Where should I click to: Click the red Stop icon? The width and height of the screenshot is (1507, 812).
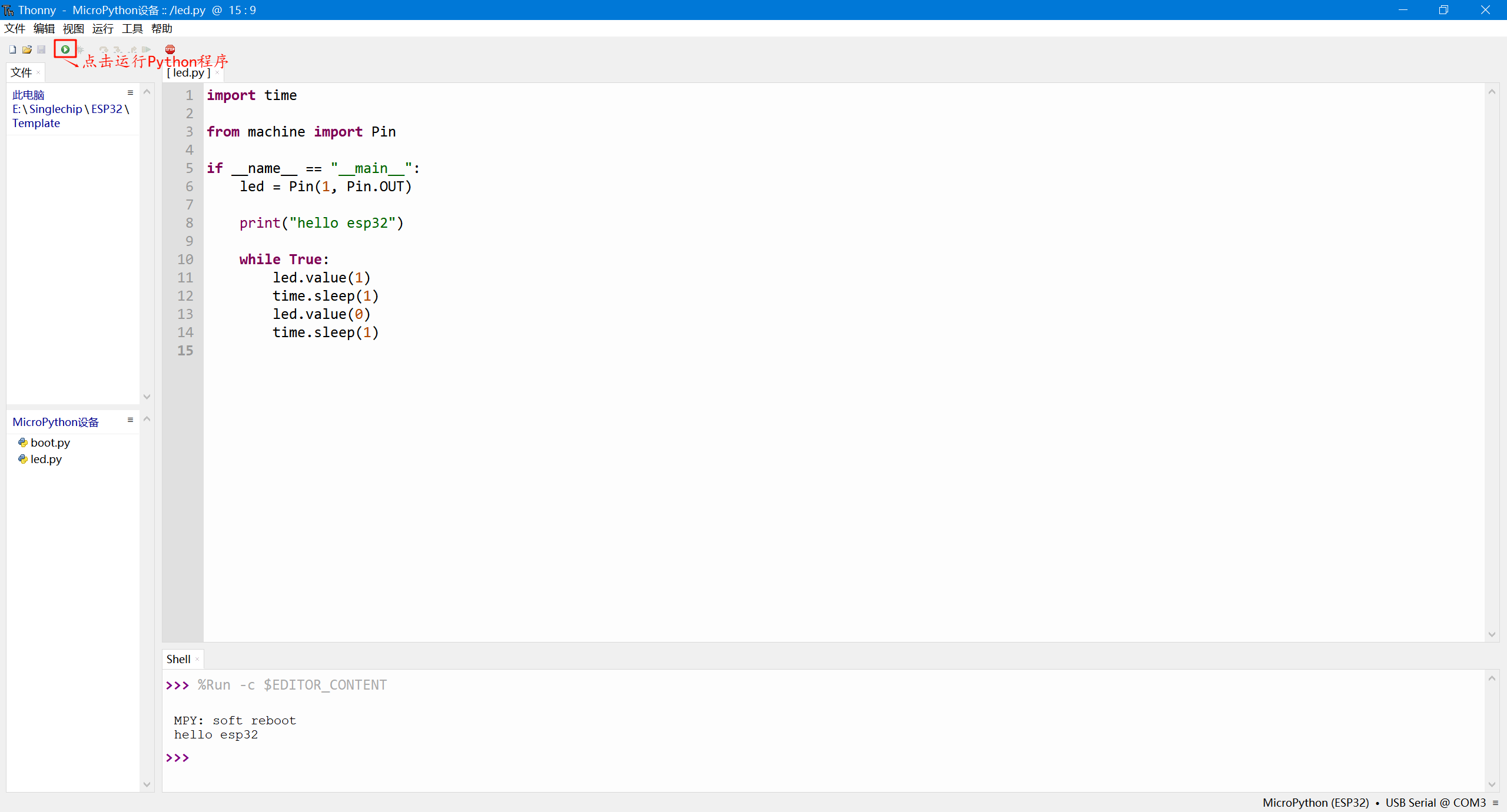pos(170,49)
